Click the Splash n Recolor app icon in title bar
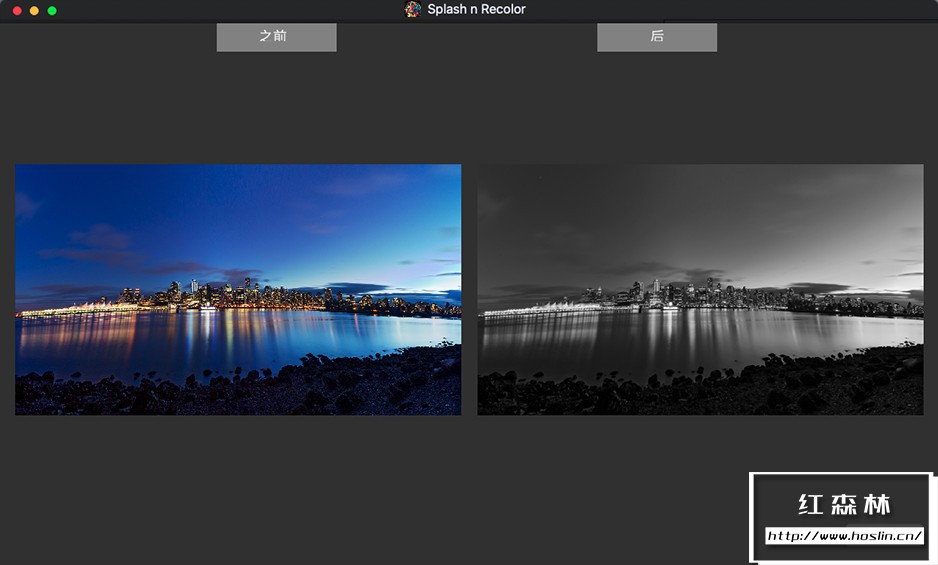938x565 pixels. [x=412, y=9]
